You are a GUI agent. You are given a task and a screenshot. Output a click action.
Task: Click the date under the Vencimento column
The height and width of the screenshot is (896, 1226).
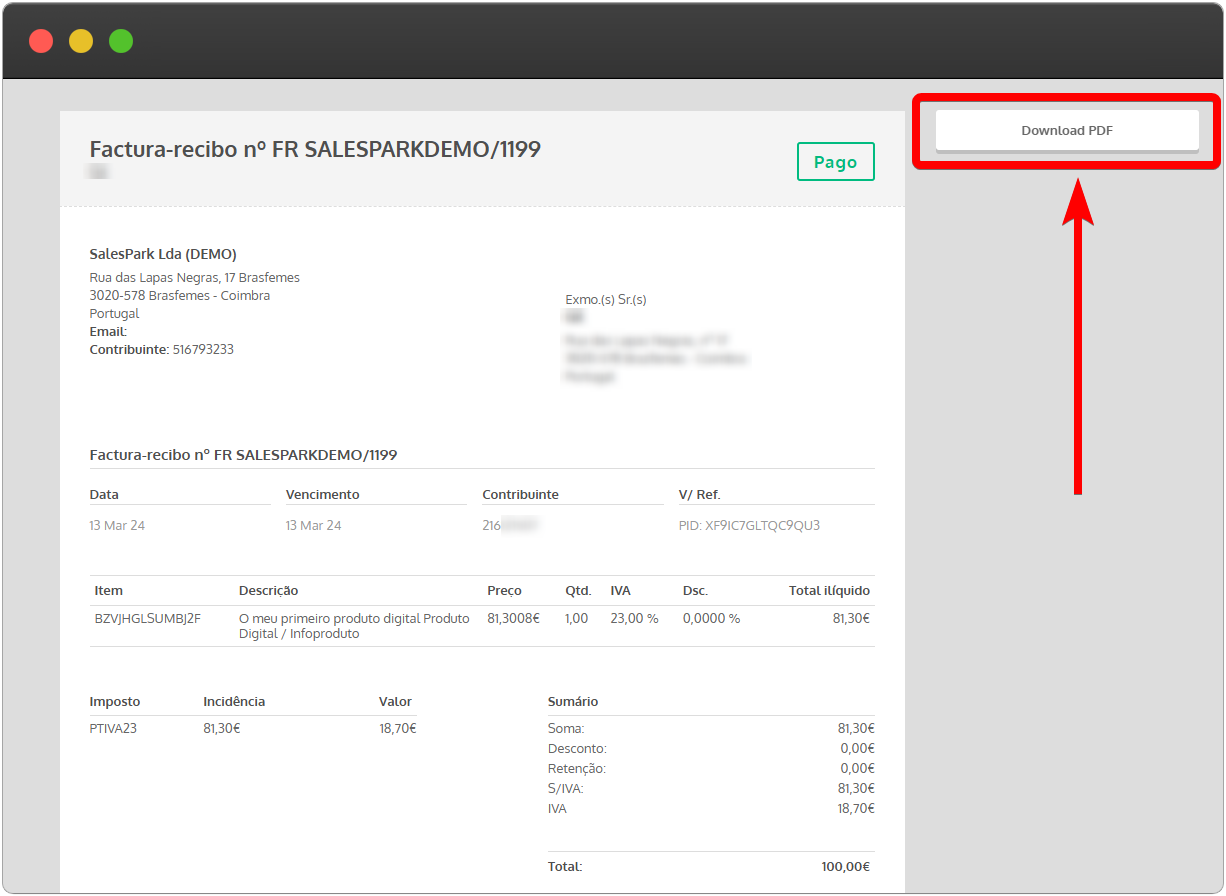point(313,525)
